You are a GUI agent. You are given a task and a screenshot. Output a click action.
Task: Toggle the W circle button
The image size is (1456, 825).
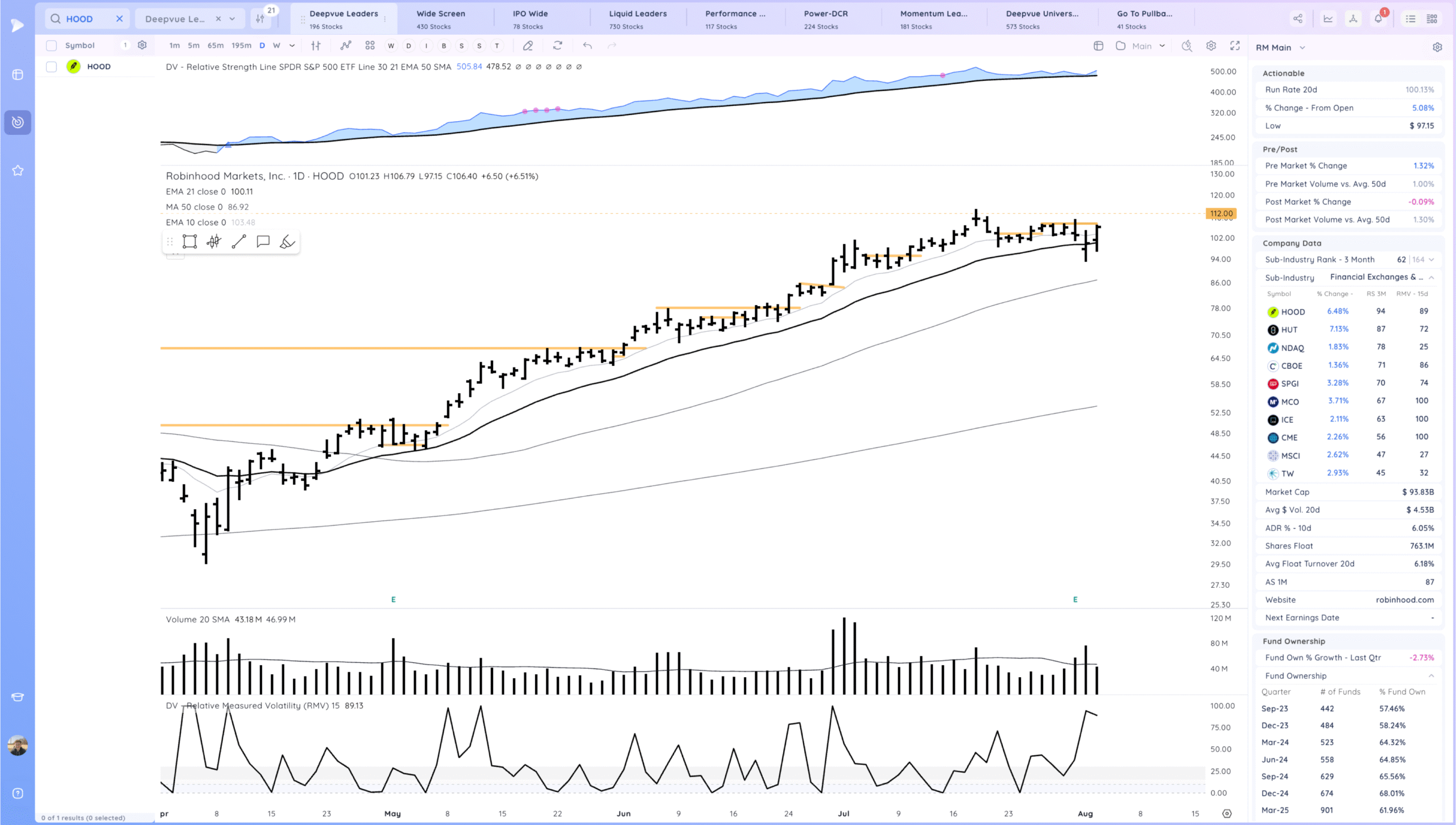tap(391, 46)
